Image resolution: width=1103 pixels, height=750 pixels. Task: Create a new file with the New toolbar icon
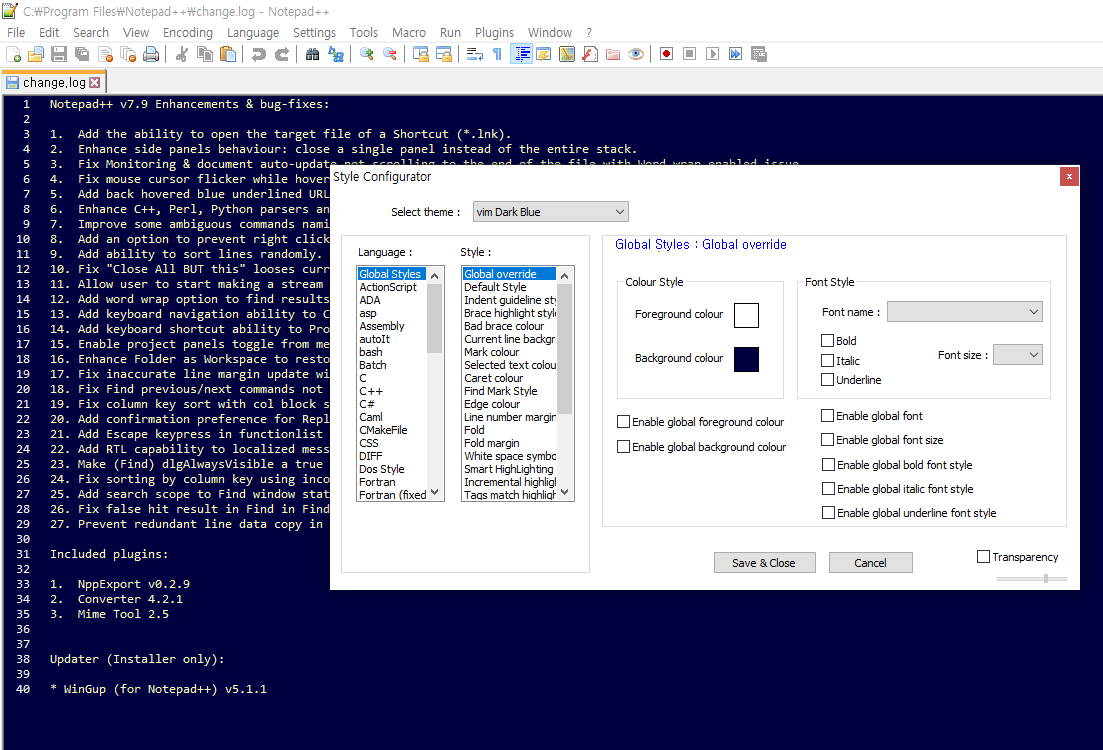click(x=13, y=54)
